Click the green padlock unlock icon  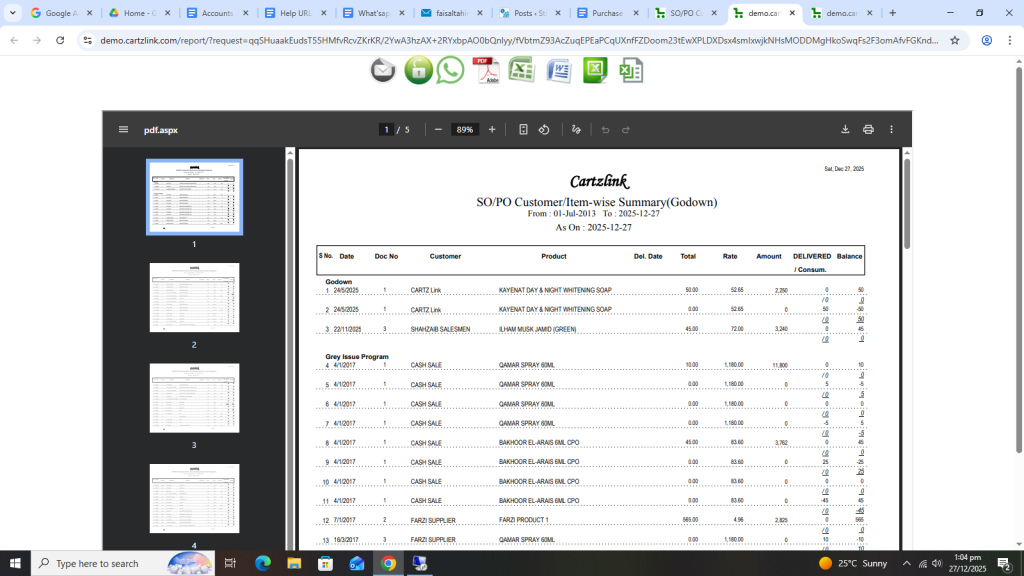[x=418, y=70]
